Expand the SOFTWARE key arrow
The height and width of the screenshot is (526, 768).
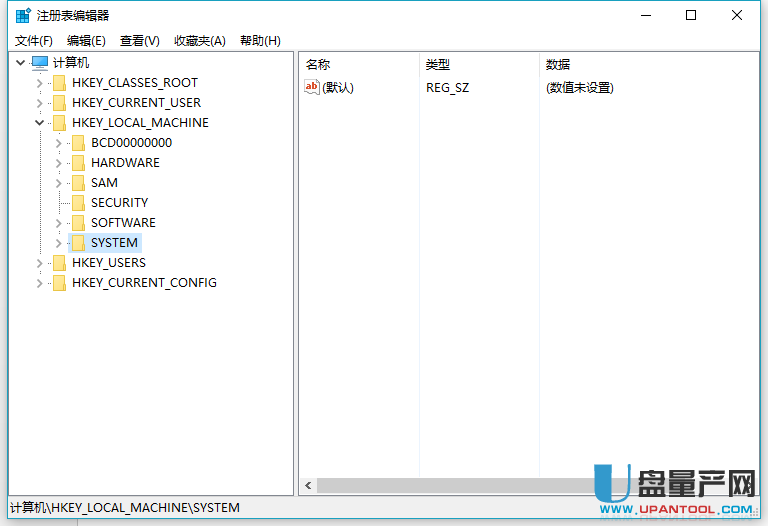[59, 223]
